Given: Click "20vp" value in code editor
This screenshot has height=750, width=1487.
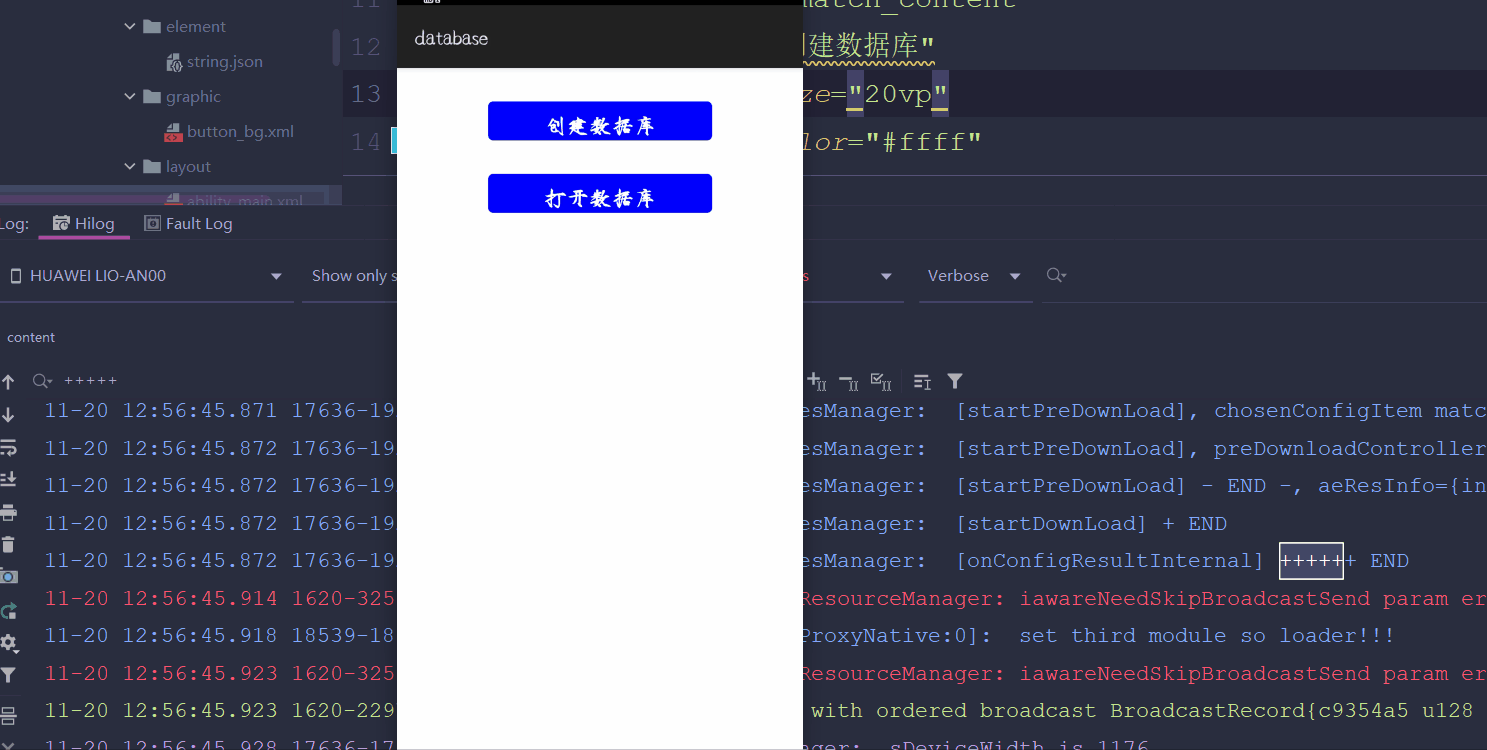Looking at the screenshot, I should [897, 94].
